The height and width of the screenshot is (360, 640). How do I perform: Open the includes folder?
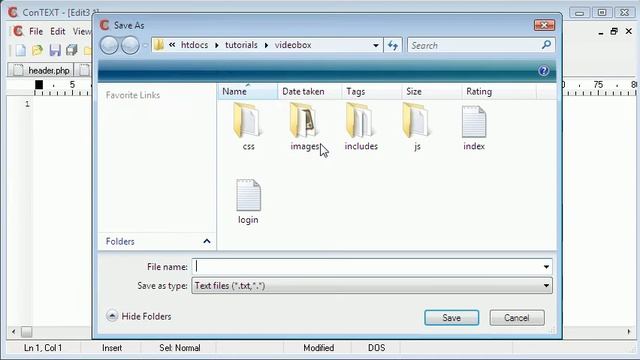click(361, 127)
